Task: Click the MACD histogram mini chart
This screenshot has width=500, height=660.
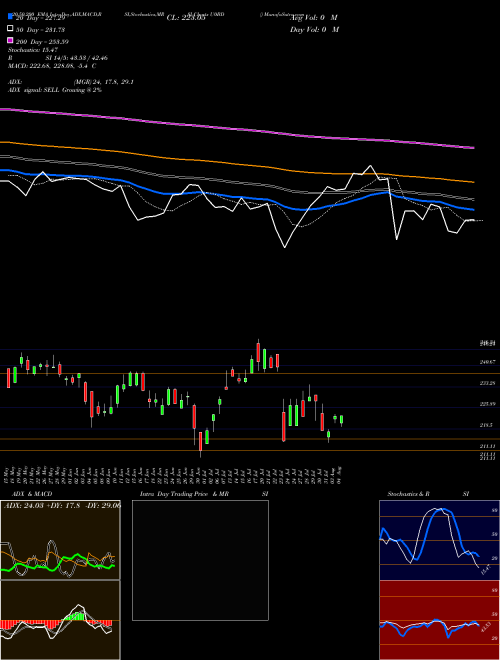Action: pyautogui.click(x=60, y=620)
